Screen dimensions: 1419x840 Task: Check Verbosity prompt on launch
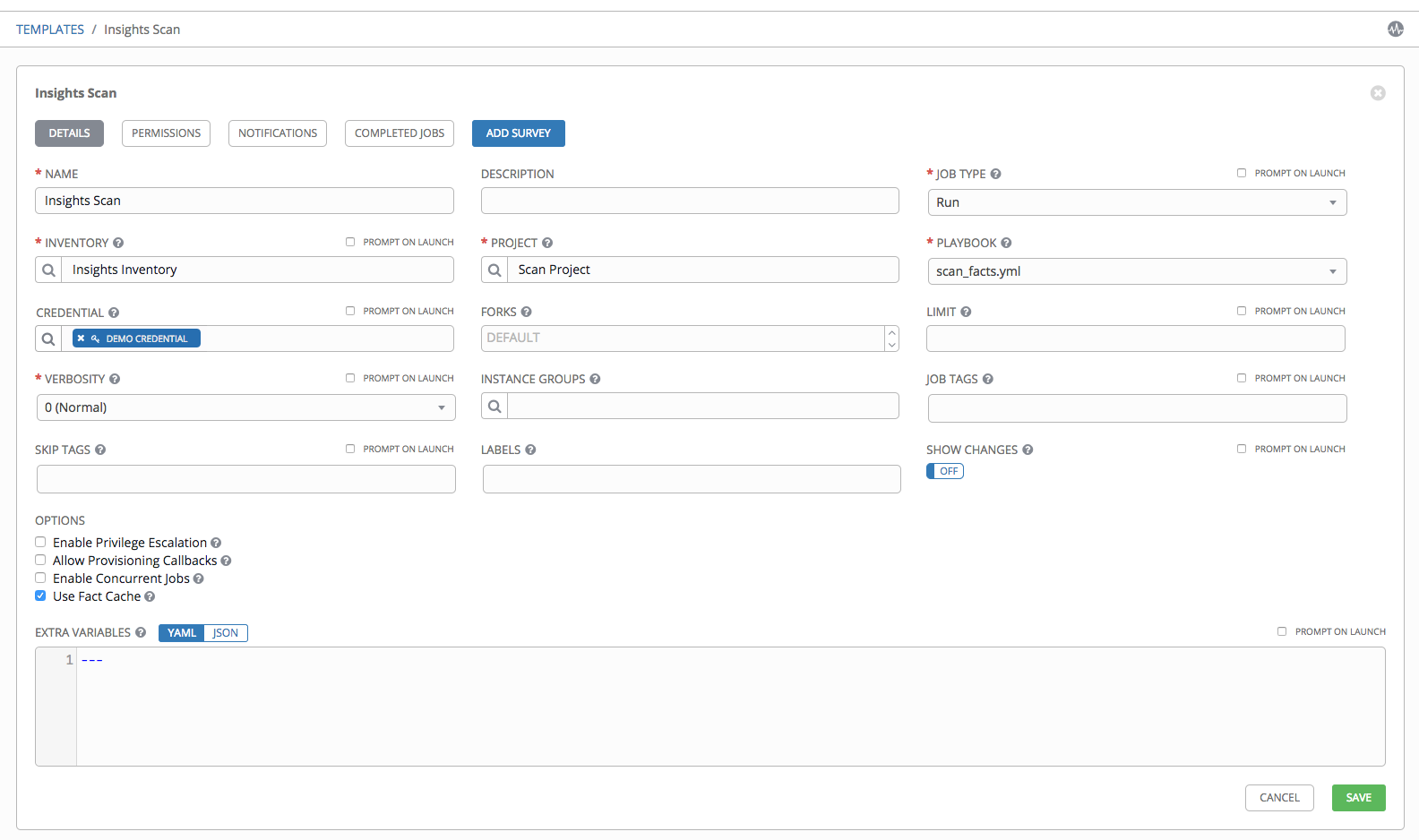[x=350, y=378]
